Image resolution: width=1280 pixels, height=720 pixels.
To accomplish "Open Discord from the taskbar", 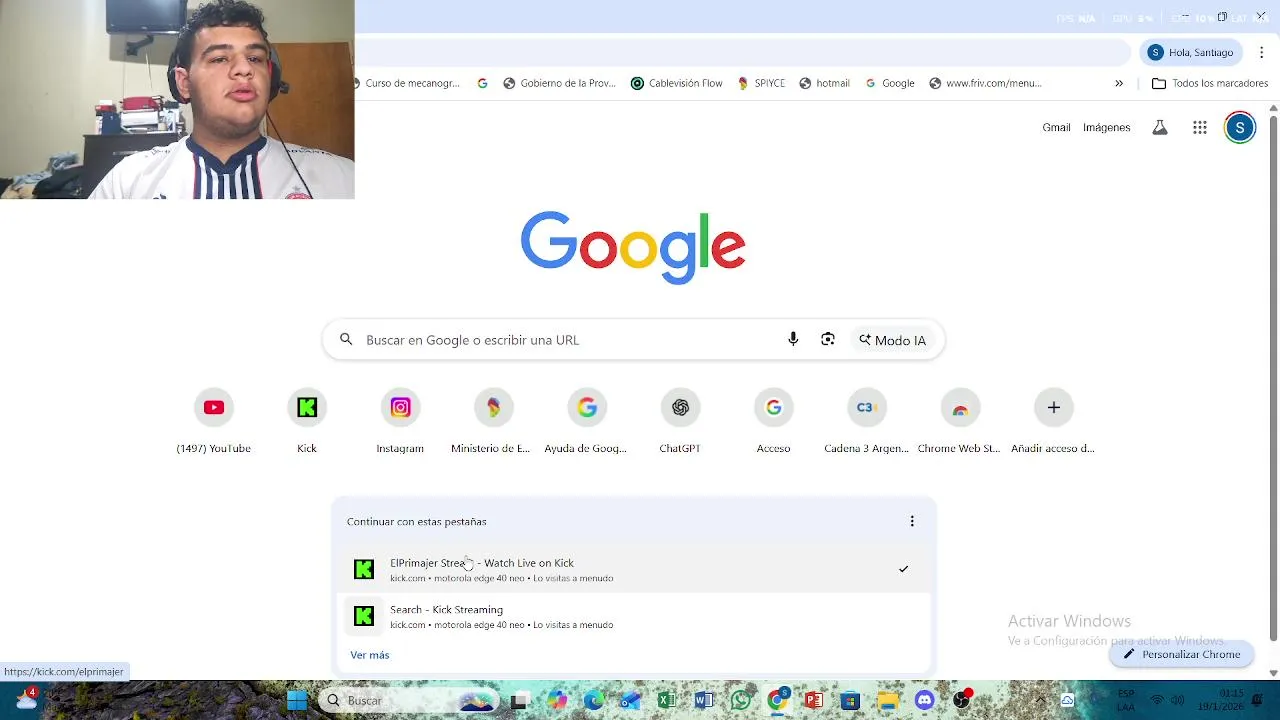I will [924, 700].
